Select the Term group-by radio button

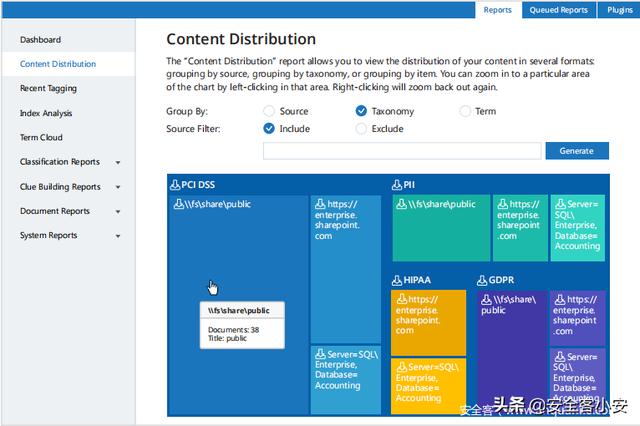[x=465, y=111]
